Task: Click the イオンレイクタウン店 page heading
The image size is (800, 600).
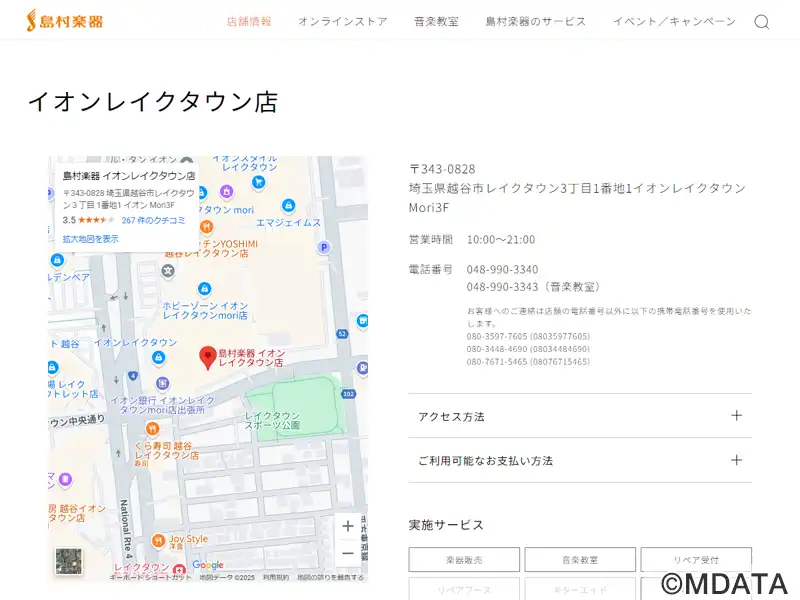Action: 153,102
